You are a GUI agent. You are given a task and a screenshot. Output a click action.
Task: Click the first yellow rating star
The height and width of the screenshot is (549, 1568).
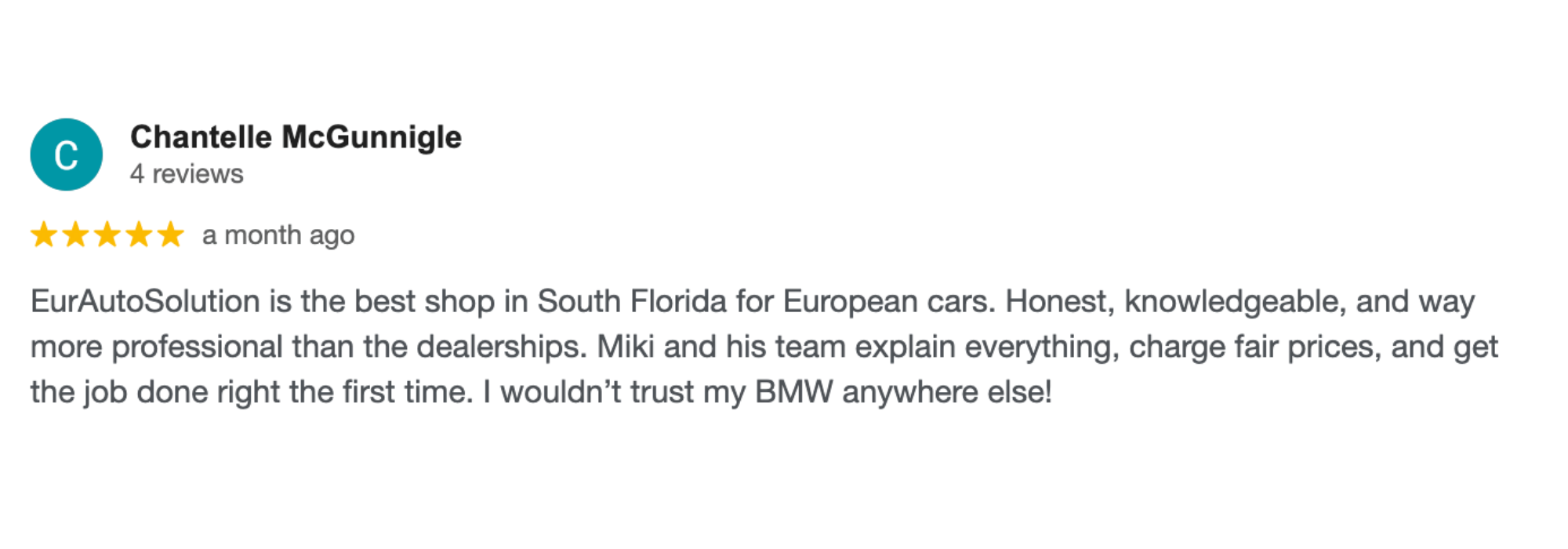coord(44,235)
